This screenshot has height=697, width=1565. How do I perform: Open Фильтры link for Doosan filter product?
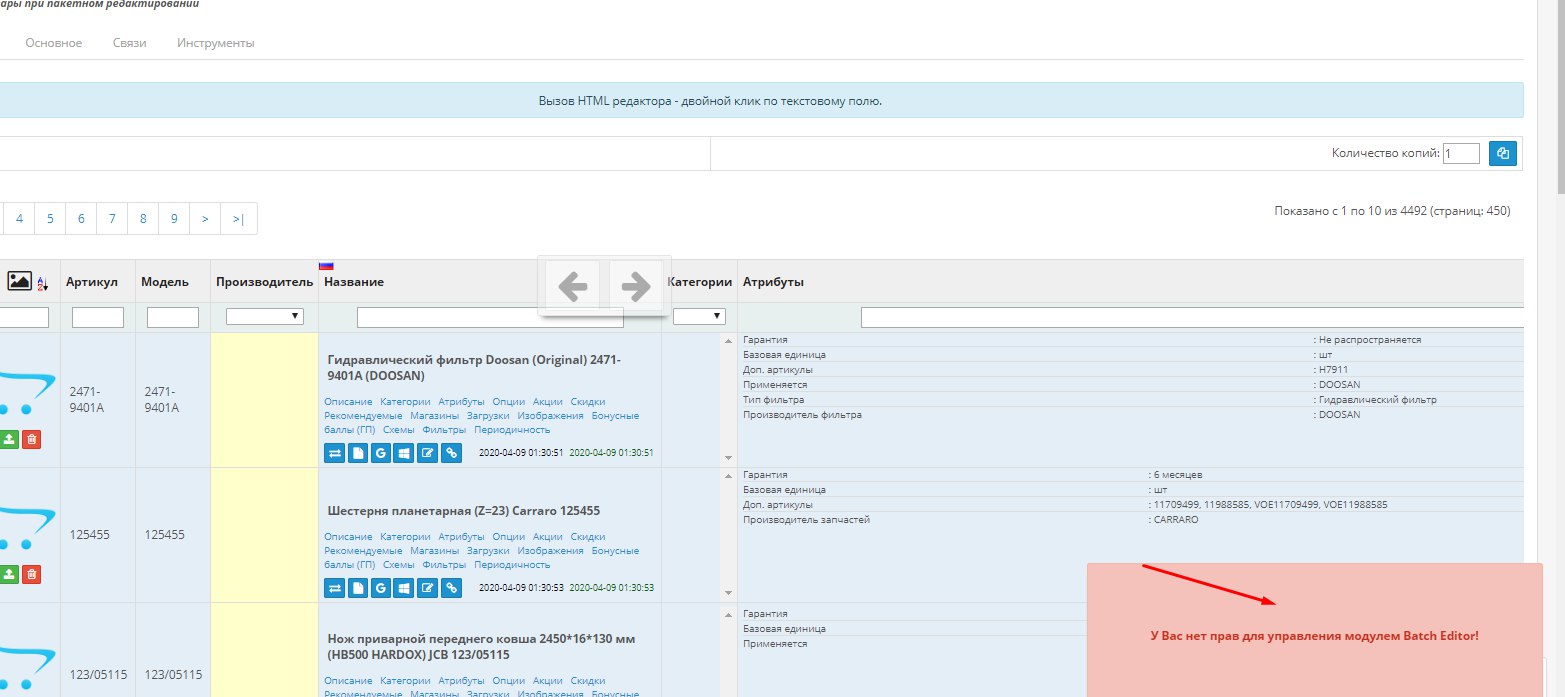(x=444, y=429)
